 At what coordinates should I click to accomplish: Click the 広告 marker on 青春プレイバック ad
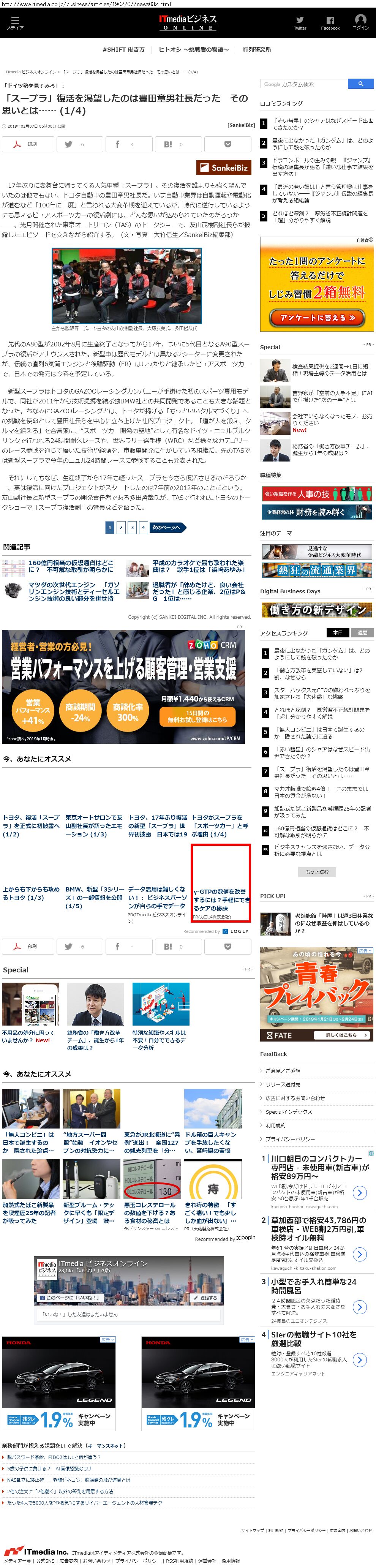[365, 950]
